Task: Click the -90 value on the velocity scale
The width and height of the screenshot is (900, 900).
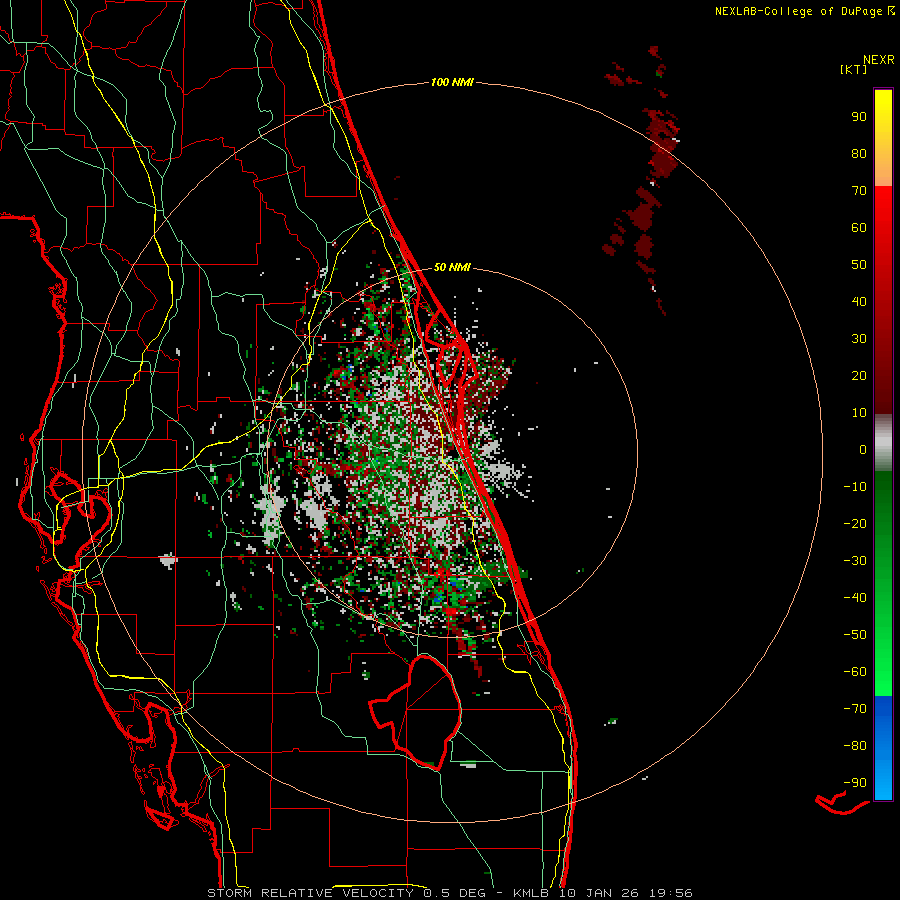Action: [854, 783]
